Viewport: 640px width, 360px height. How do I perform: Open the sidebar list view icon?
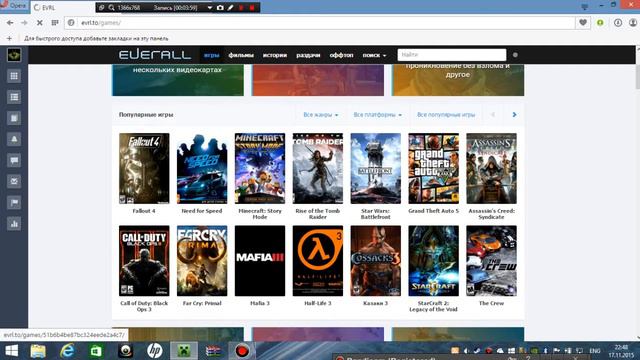click(14, 97)
